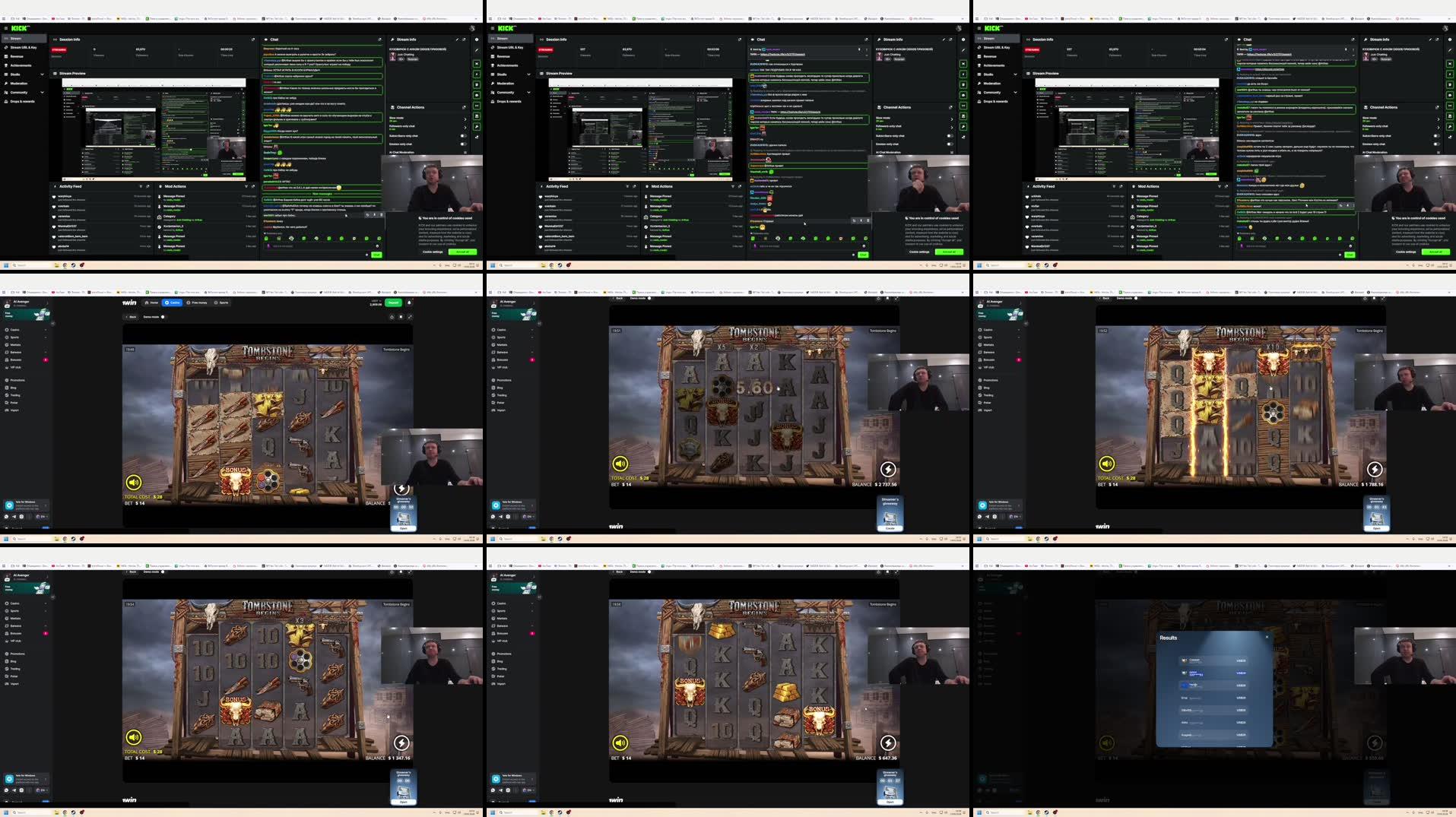The height and width of the screenshot is (817, 1456).
Task: Open Drops & rewards, Kick frame 00:00:25
Action: (23, 101)
